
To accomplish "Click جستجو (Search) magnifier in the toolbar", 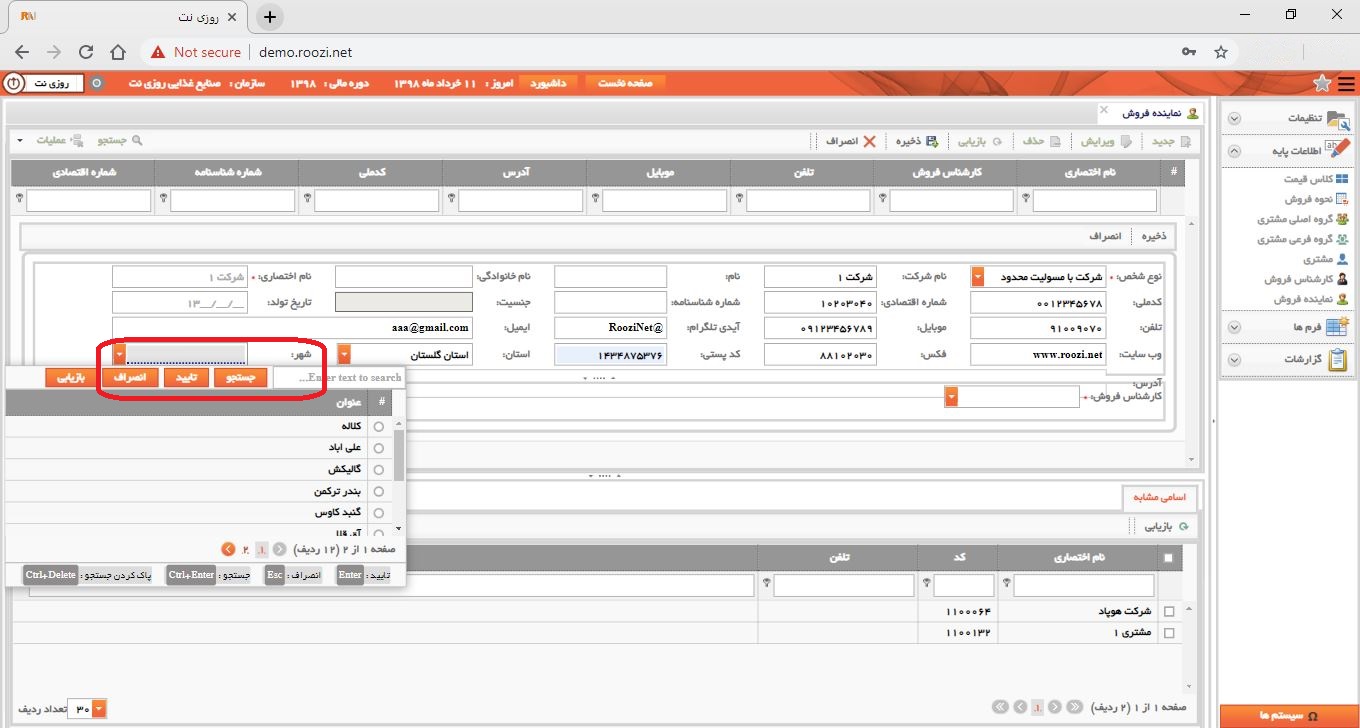I will [x=118, y=141].
